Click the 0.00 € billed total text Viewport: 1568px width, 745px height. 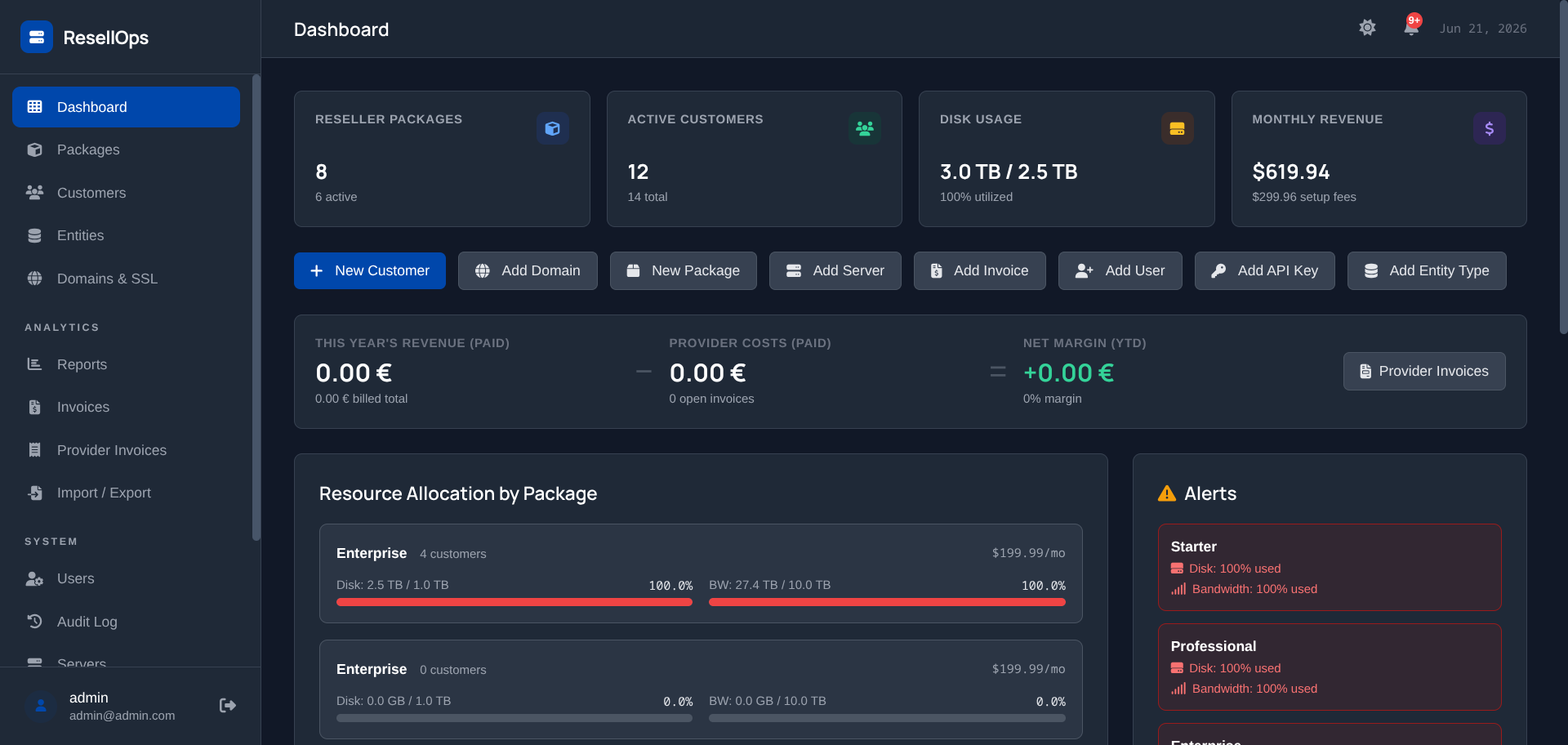(x=361, y=399)
